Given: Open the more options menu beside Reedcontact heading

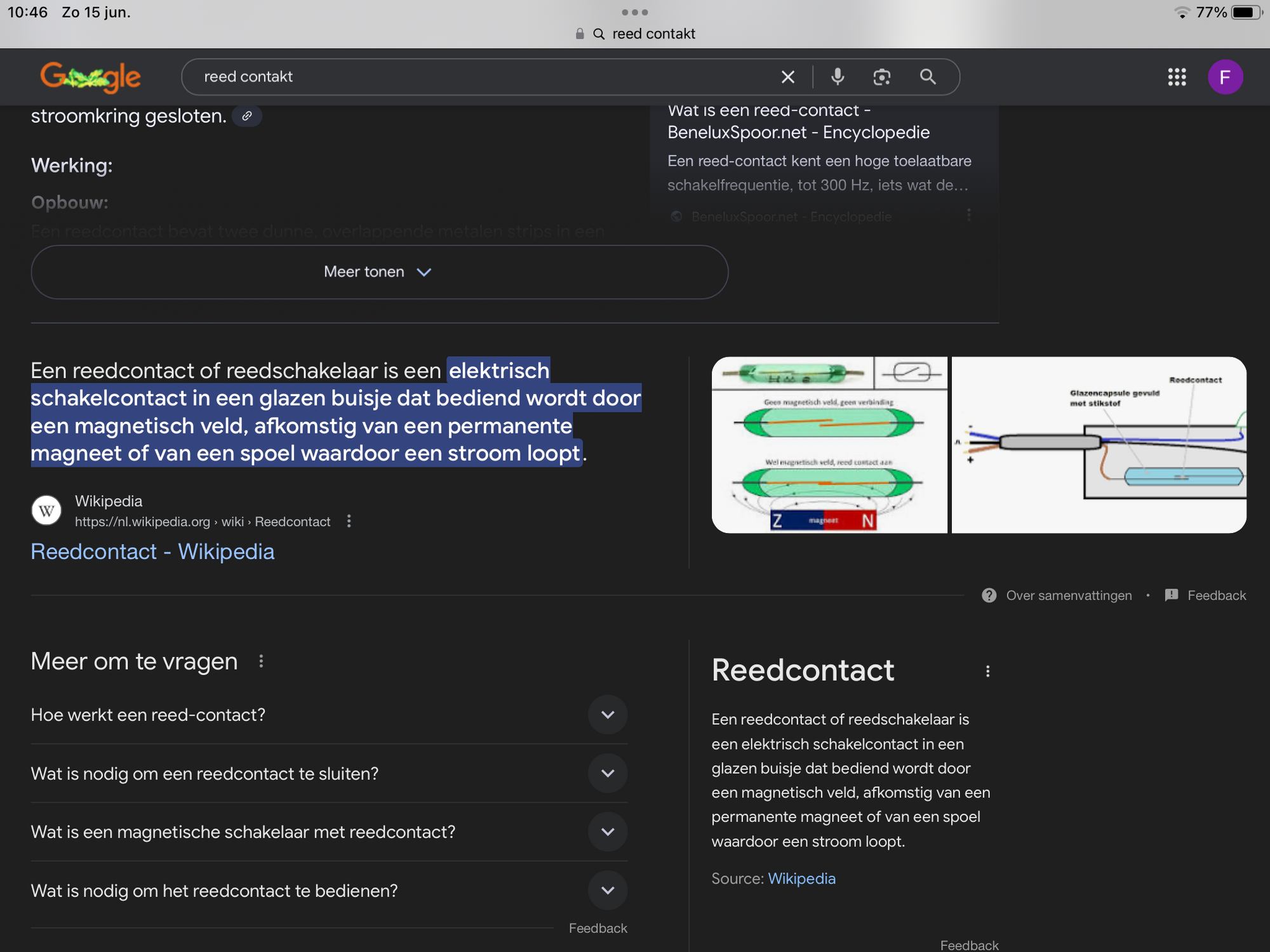Looking at the screenshot, I should click(x=987, y=671).
